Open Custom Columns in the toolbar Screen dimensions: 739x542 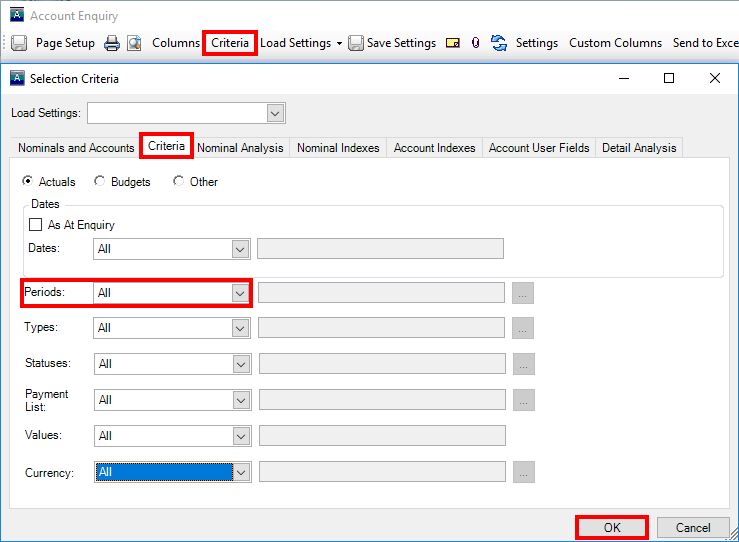[615, 43]
